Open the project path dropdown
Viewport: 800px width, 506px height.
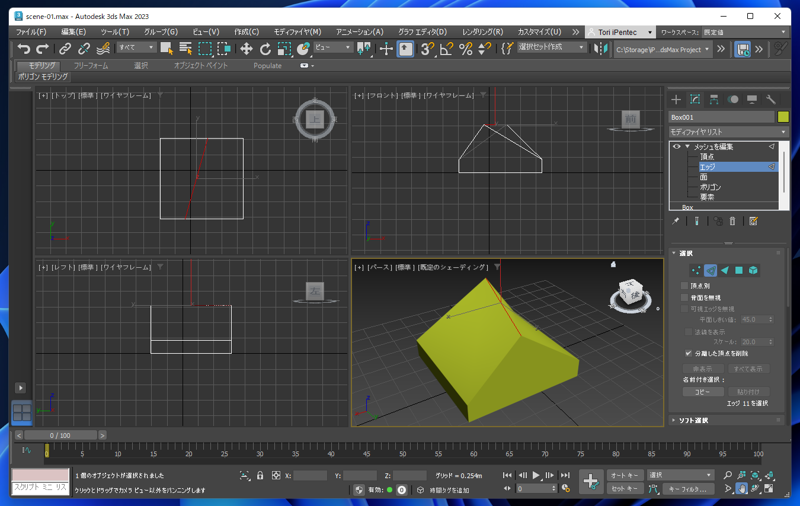[662, 49]
